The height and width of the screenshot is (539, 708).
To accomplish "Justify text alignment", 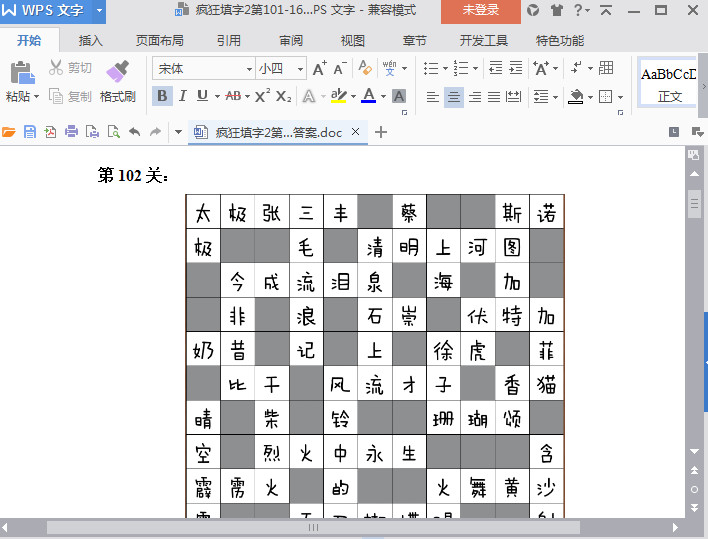I will point(494,96).
